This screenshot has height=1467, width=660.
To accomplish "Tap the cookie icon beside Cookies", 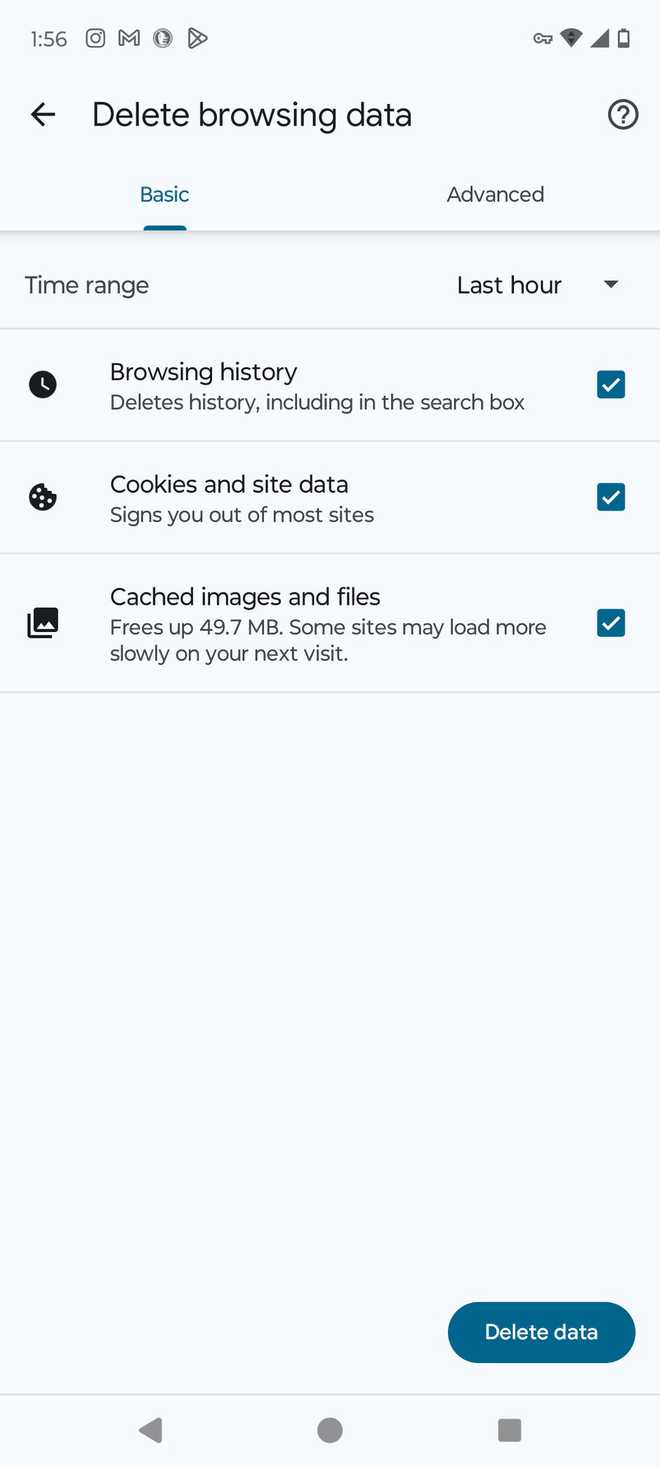I will (x=43, y=497).
